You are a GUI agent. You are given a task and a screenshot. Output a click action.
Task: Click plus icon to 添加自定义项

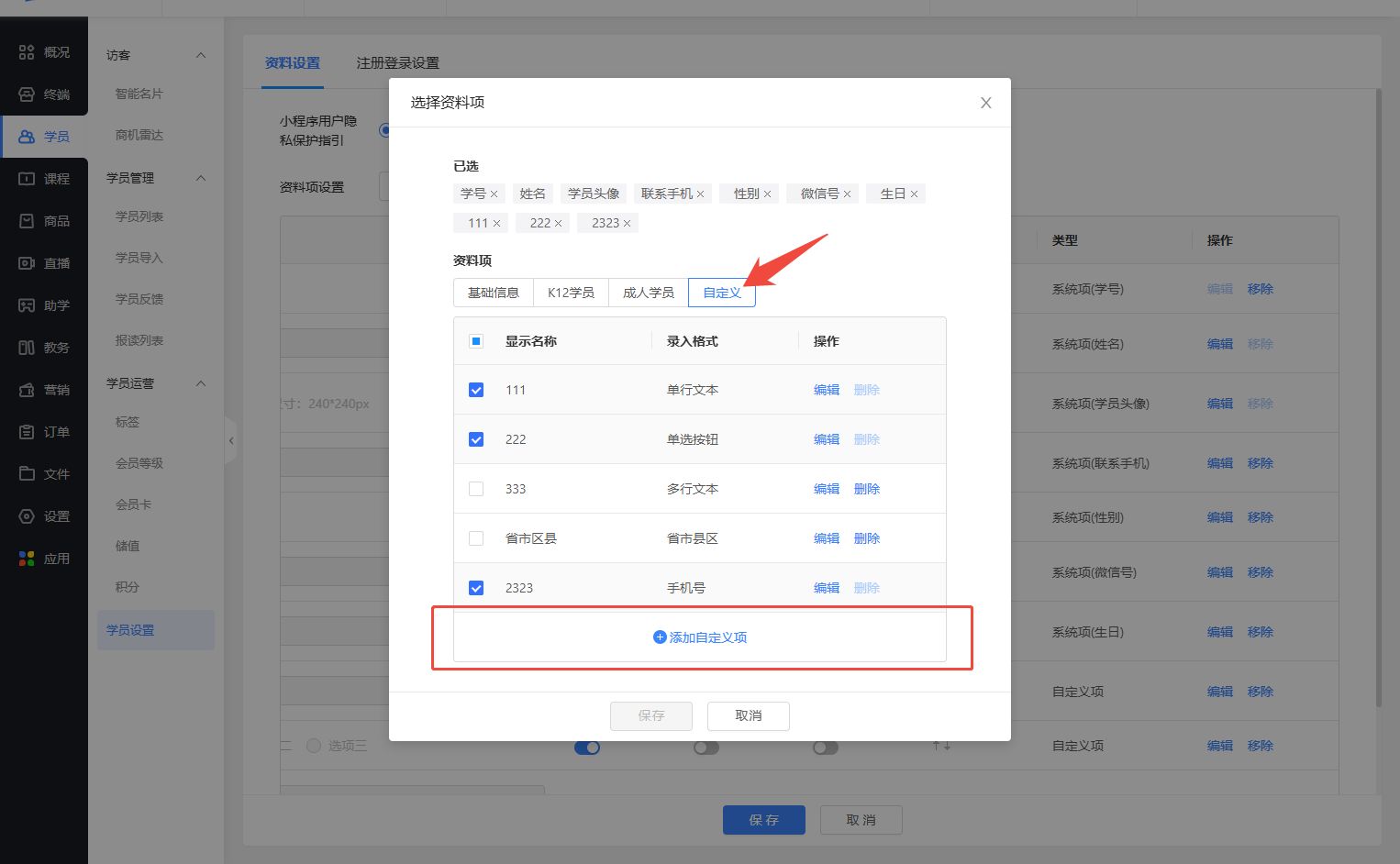[659, 637]
